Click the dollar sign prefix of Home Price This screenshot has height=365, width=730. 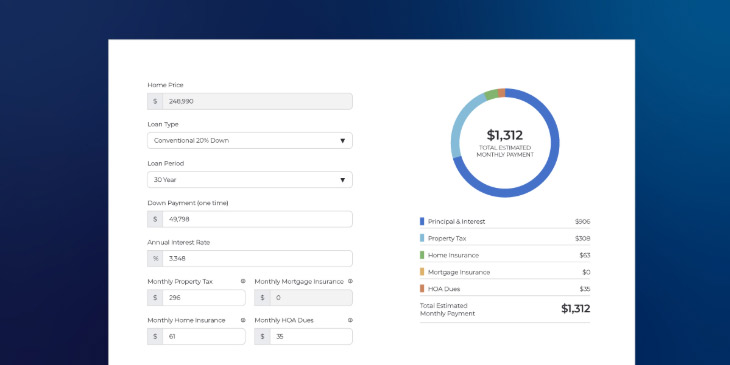tap(155, 101)
